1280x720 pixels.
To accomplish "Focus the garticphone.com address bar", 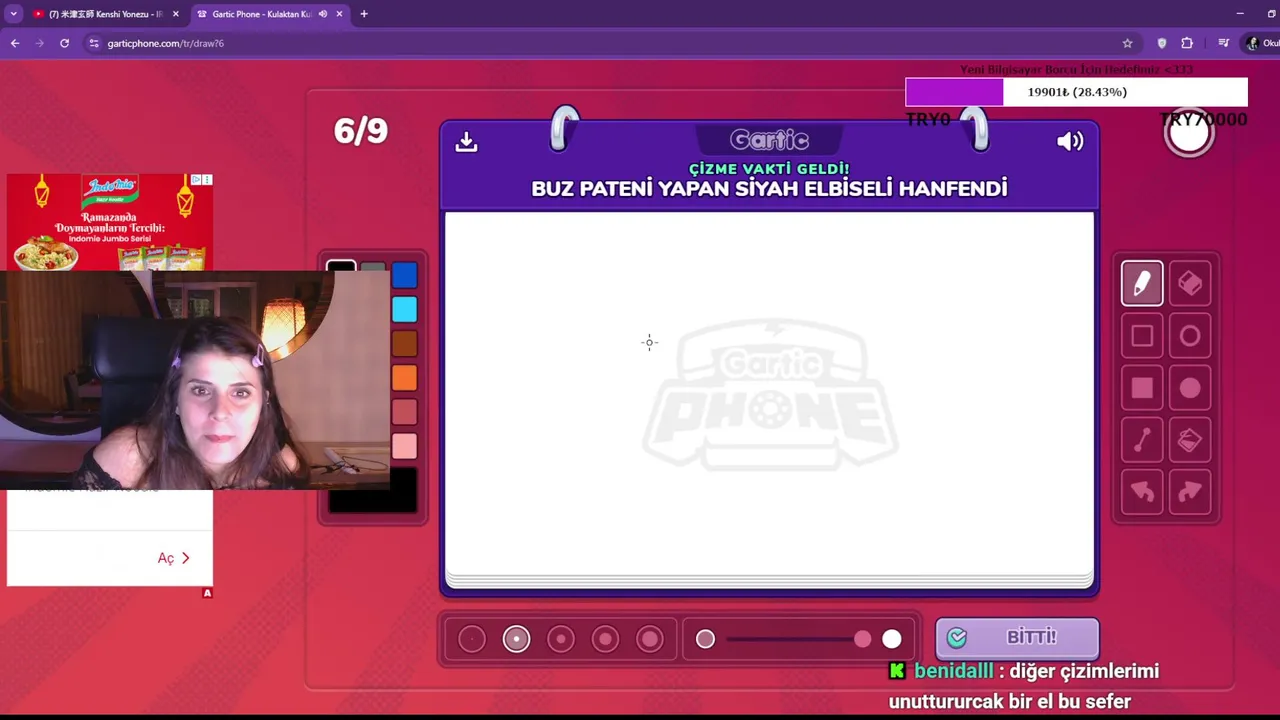I will (x=600, y=43).
